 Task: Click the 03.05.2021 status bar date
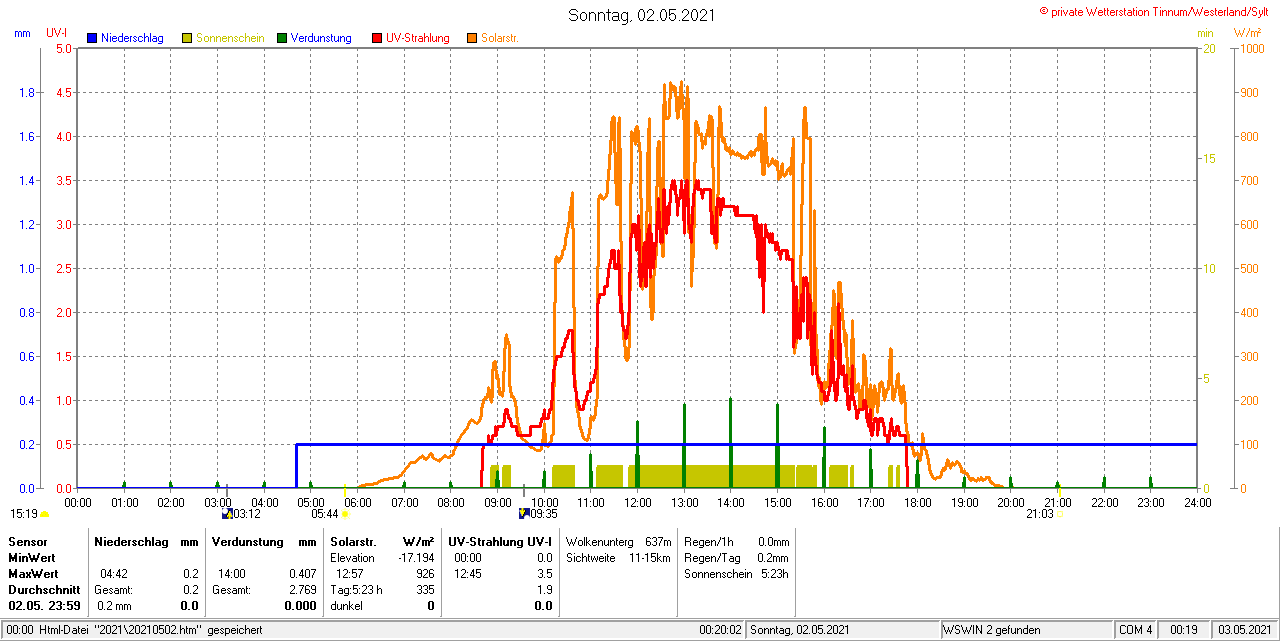(x=1243, y=630)
